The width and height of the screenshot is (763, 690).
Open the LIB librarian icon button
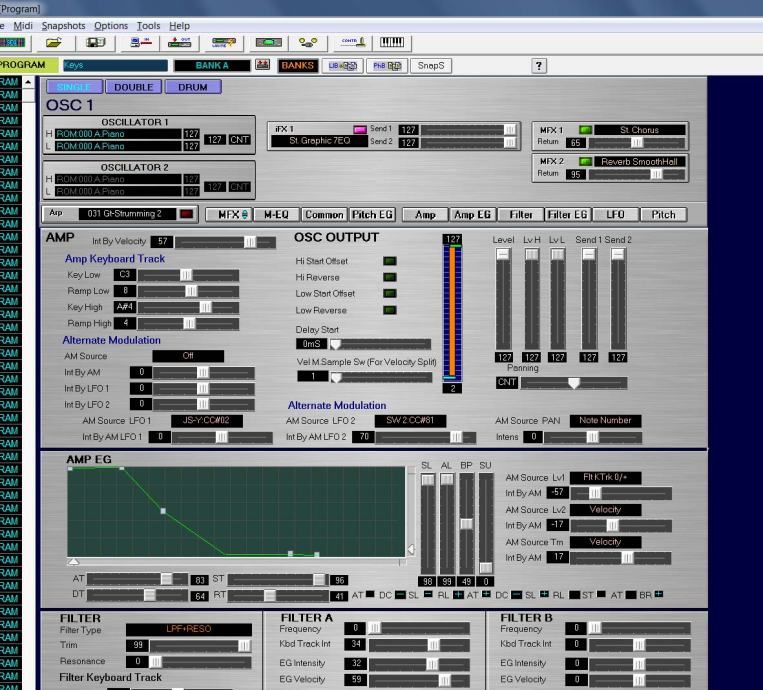pos(343,66)
